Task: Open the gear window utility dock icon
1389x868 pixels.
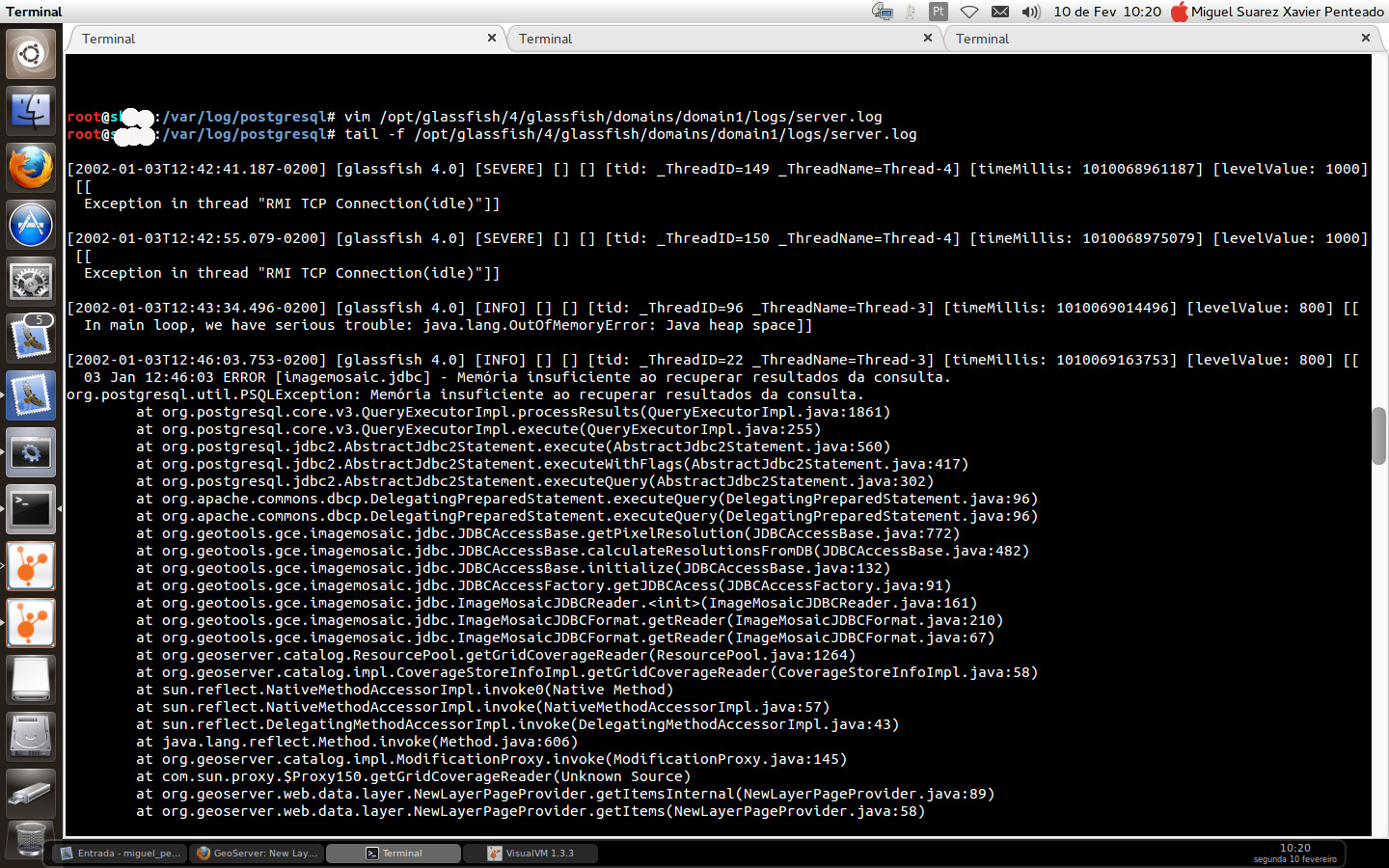Action: [31, 452]
